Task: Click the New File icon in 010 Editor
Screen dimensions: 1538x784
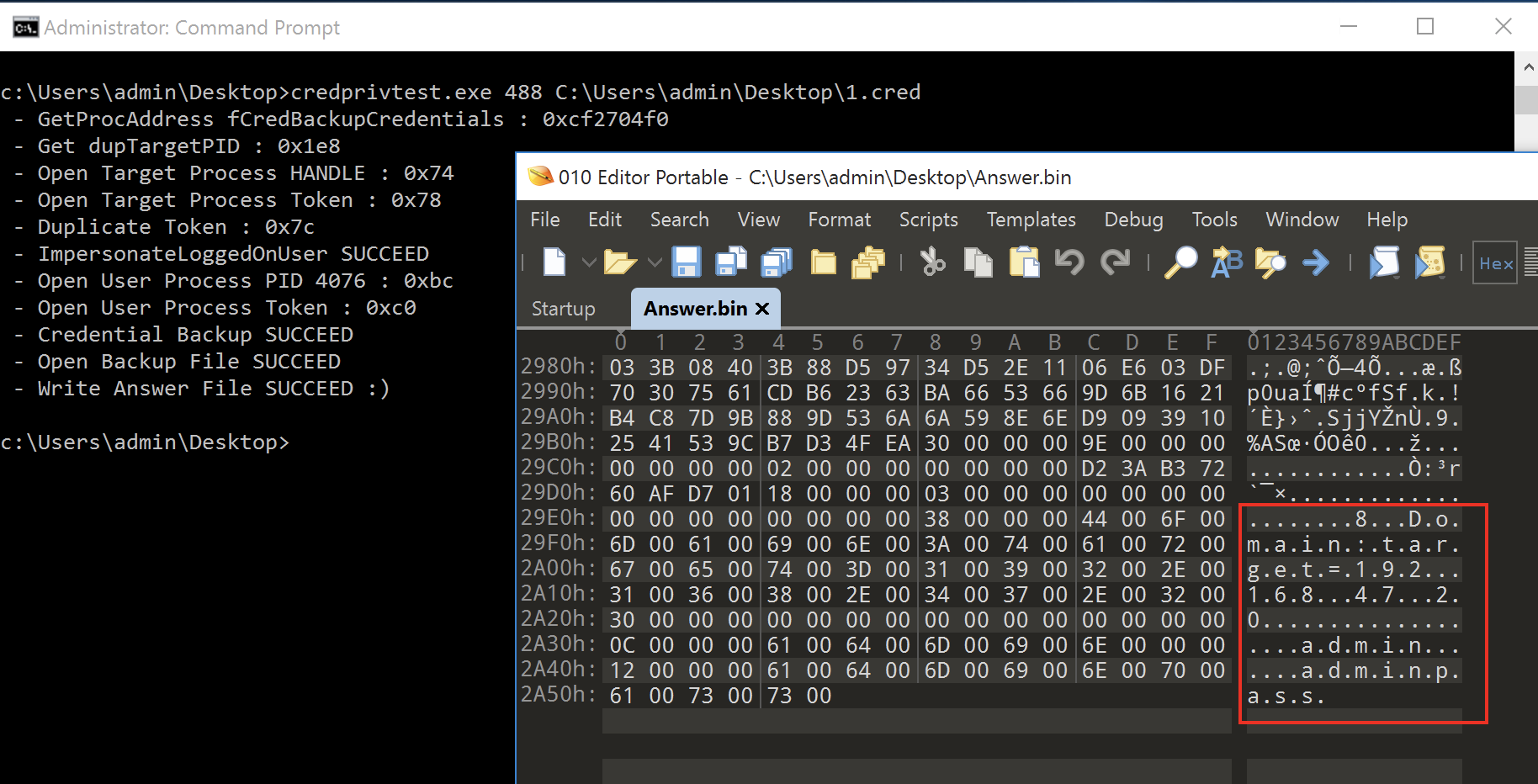Action: tap(554, 262)
